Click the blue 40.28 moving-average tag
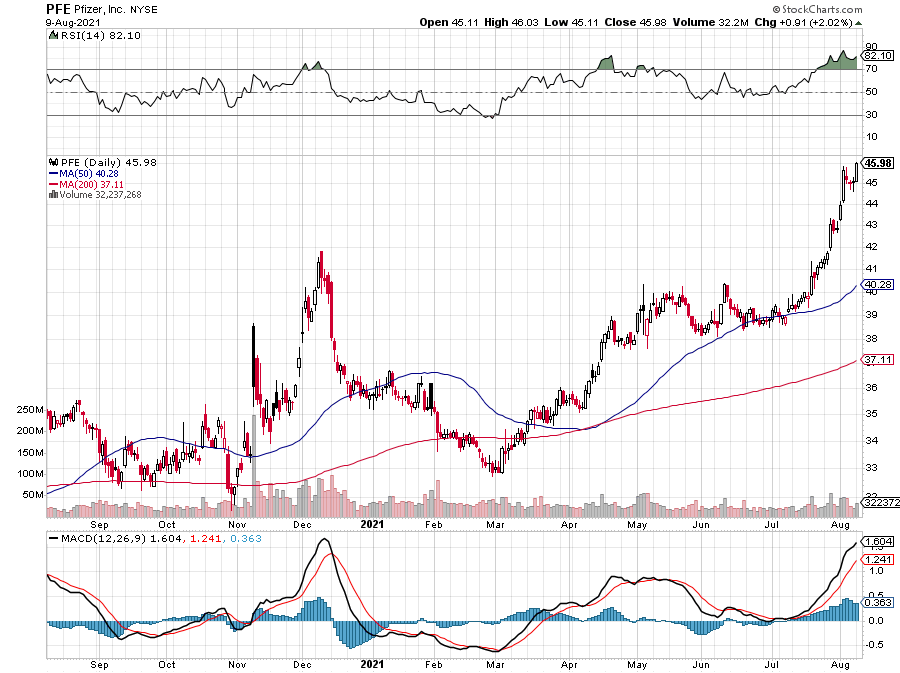This screenshot has height=673, width=900. 878,285
